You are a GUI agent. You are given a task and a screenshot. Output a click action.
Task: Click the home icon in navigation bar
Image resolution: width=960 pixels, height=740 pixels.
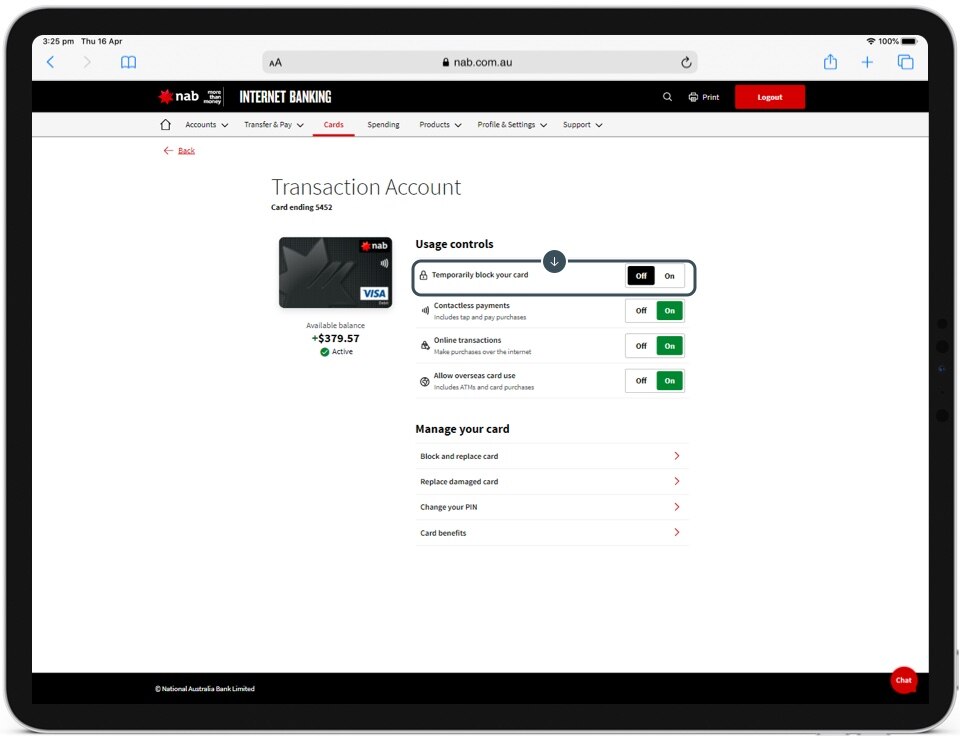click(x=166, y=125)
